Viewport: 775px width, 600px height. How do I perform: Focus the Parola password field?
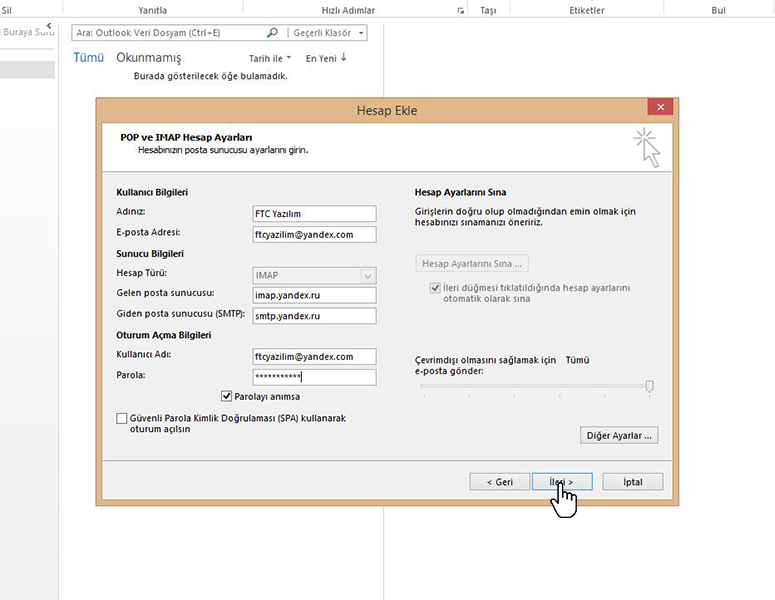[x=314, y=377]
